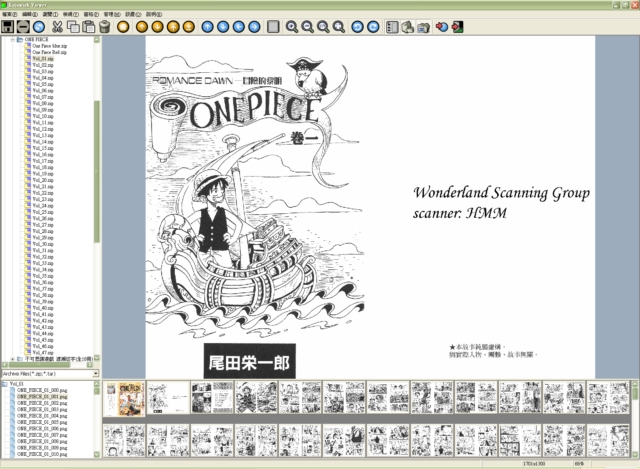640x469 pixels.
Task: Open the 編輯(E) menu
Action: [30, 14]
